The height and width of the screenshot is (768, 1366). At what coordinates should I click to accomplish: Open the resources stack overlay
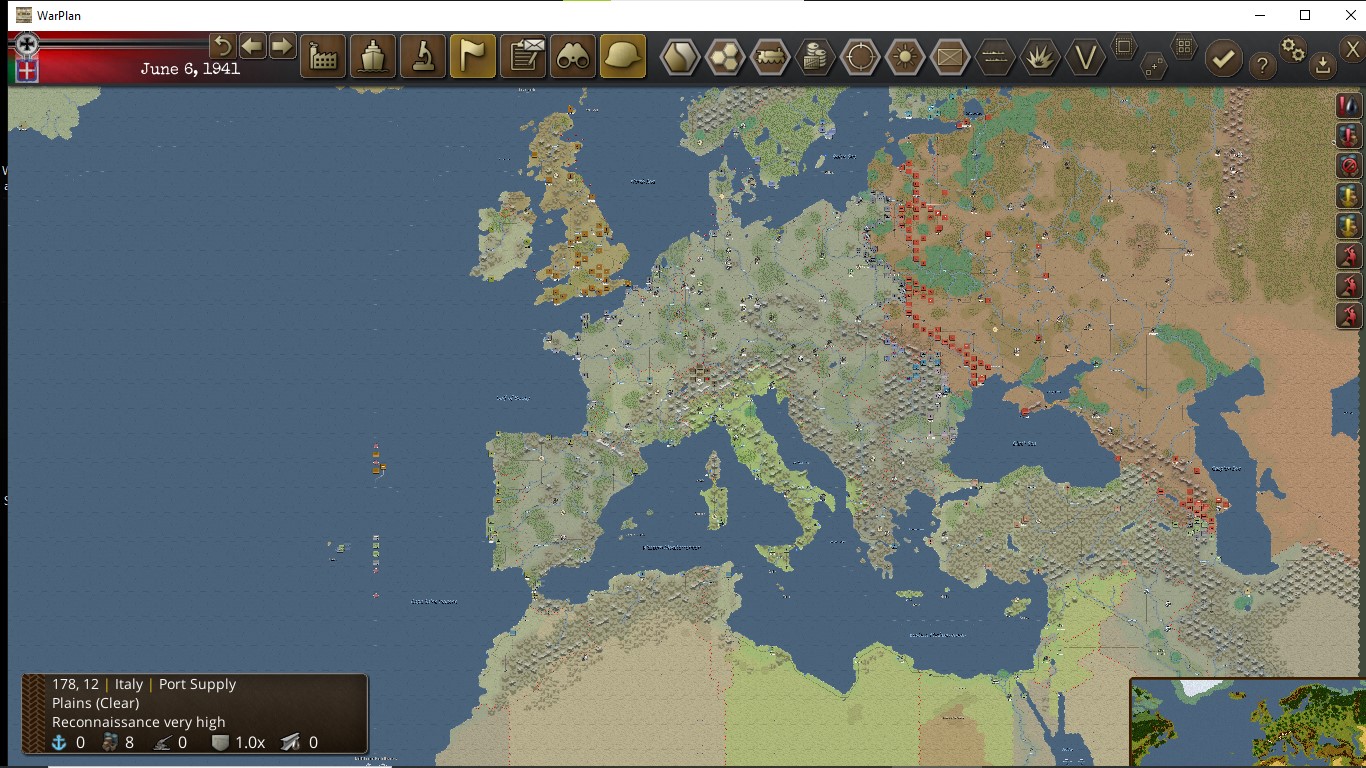(x=813, y=57)
